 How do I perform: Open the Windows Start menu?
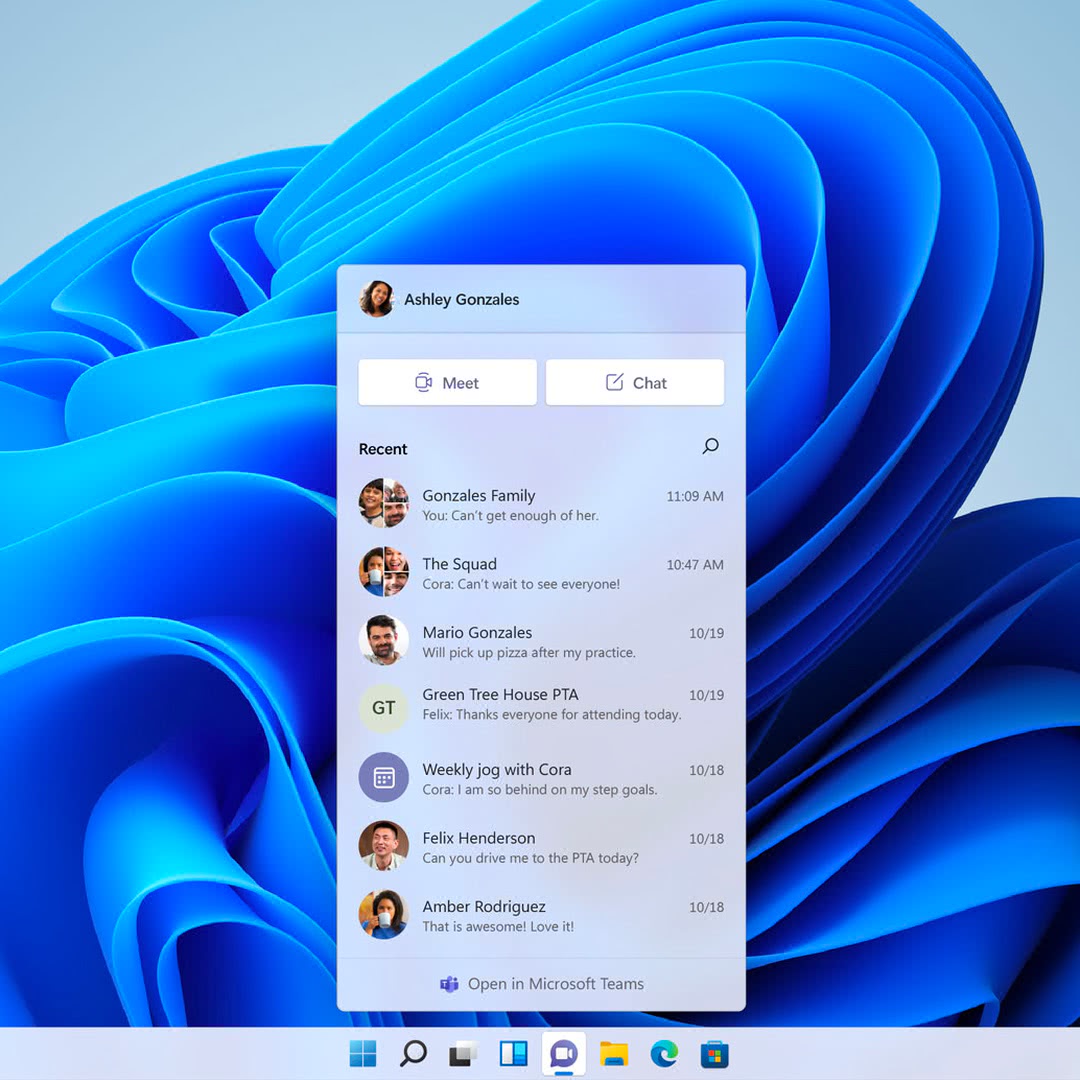[362, 1053]
